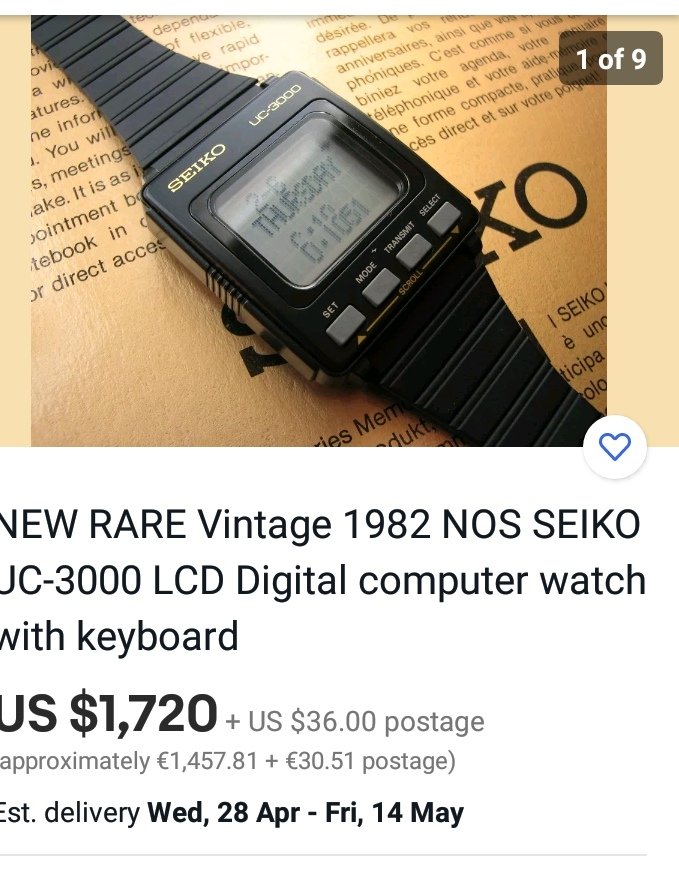Click the gold SEIKO logo on watch case

click(x=196, y=167)
